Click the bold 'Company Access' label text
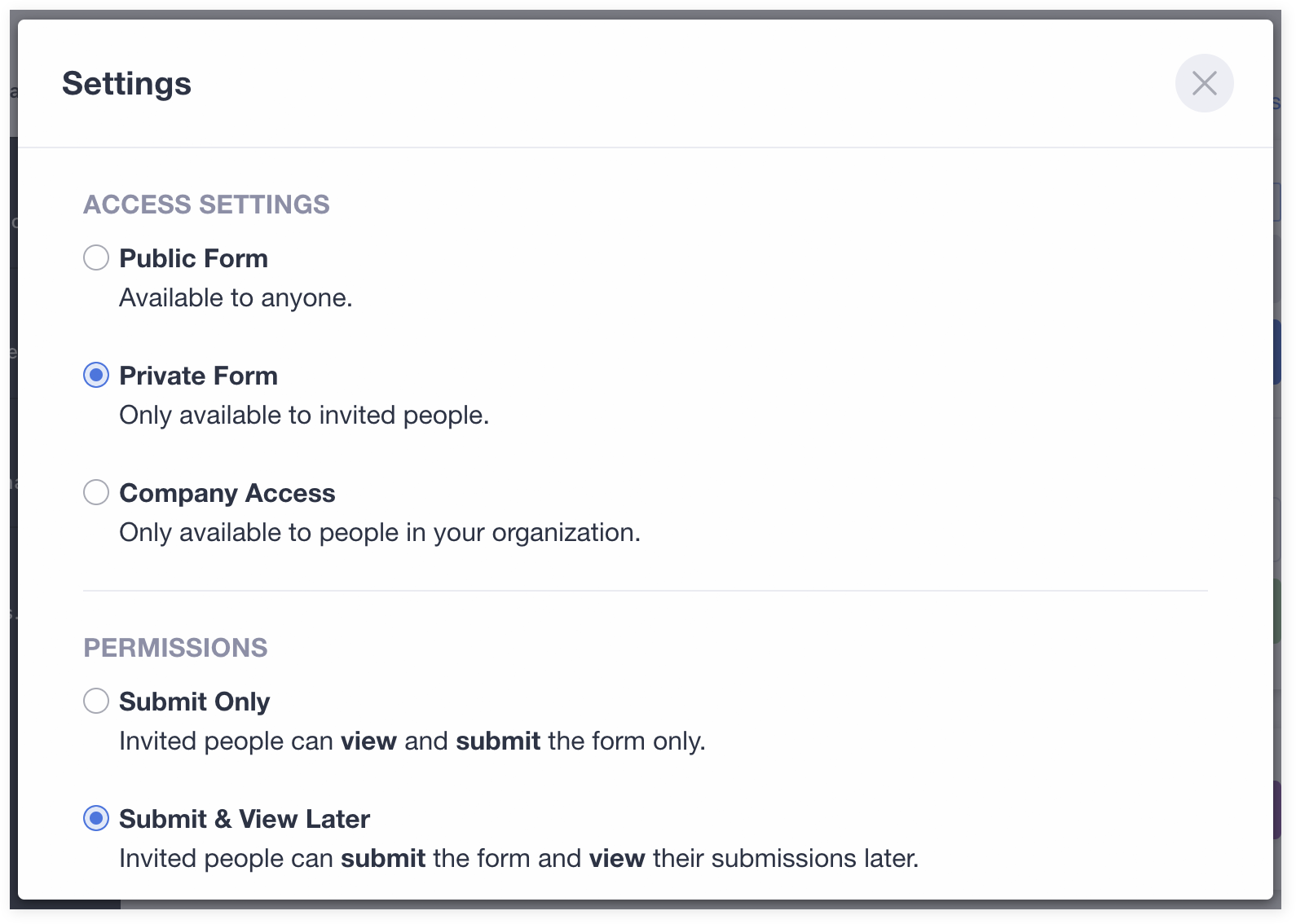Viewport: 1296px width, 924px height. 227,493
